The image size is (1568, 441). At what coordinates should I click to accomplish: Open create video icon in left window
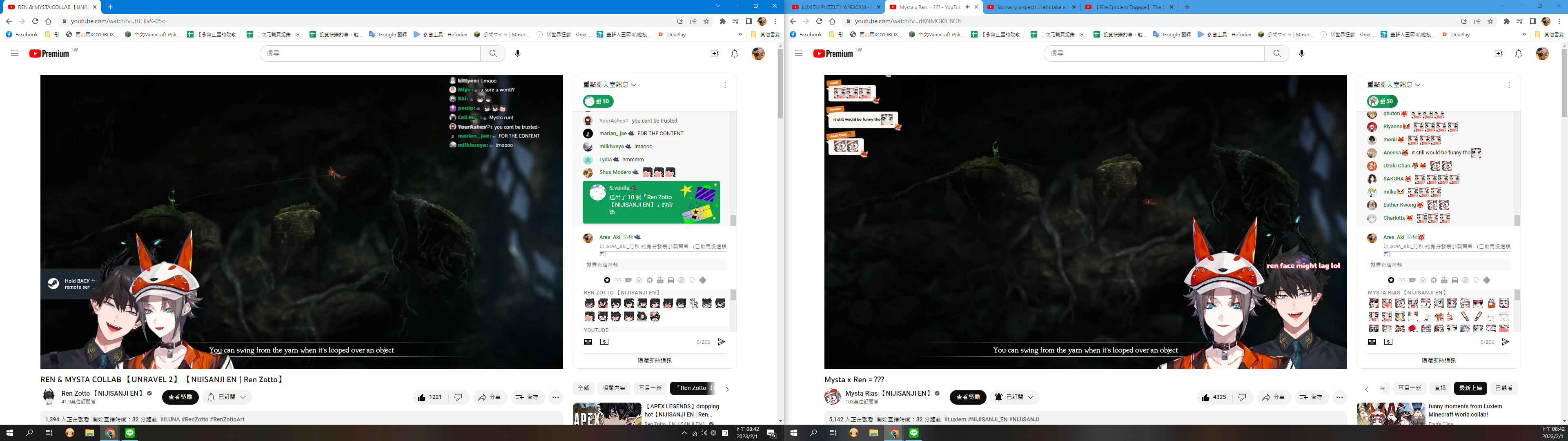[x=715, y=53]
